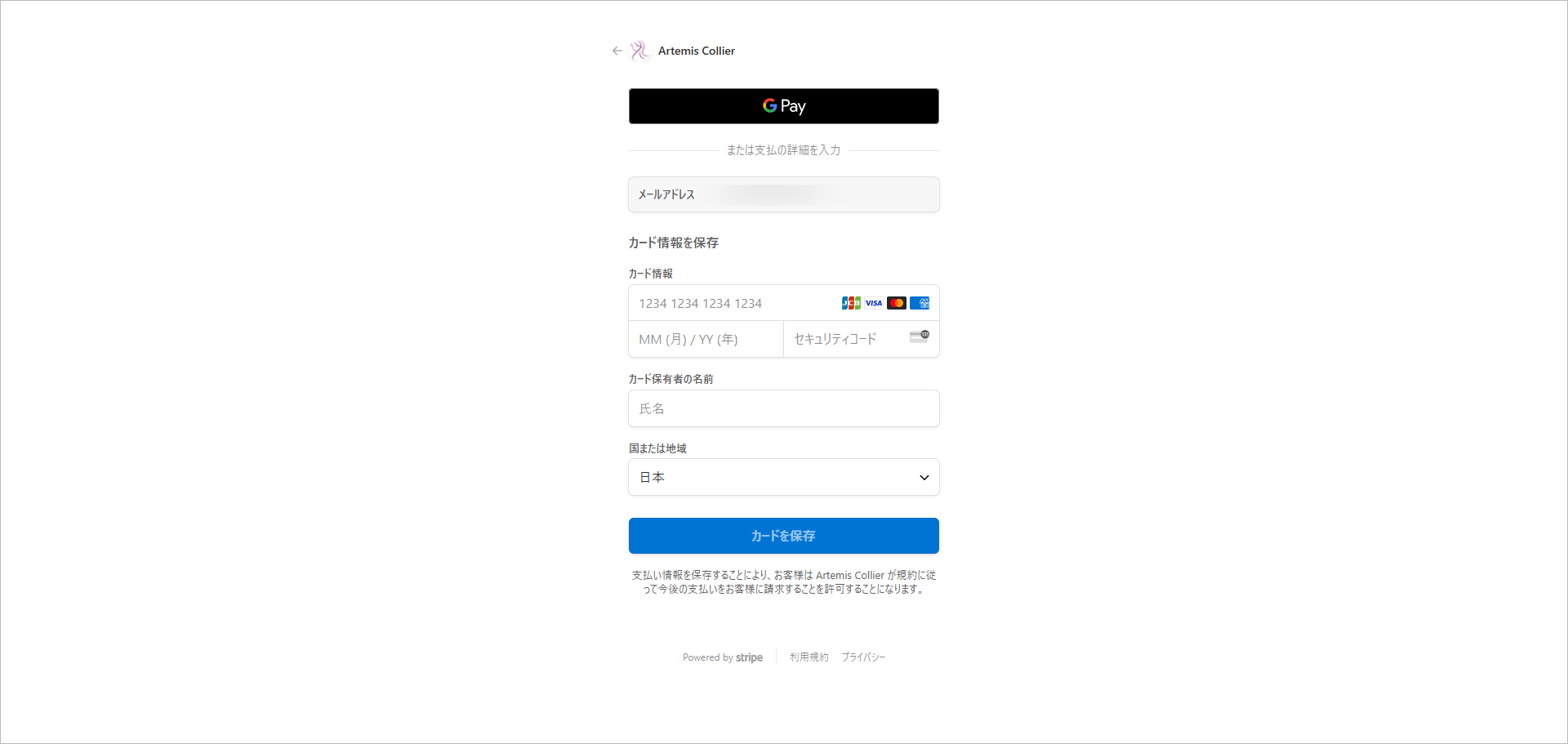Click the JCB card brand icon
This screenshot has width=1568, height=744.
point(851,303)
